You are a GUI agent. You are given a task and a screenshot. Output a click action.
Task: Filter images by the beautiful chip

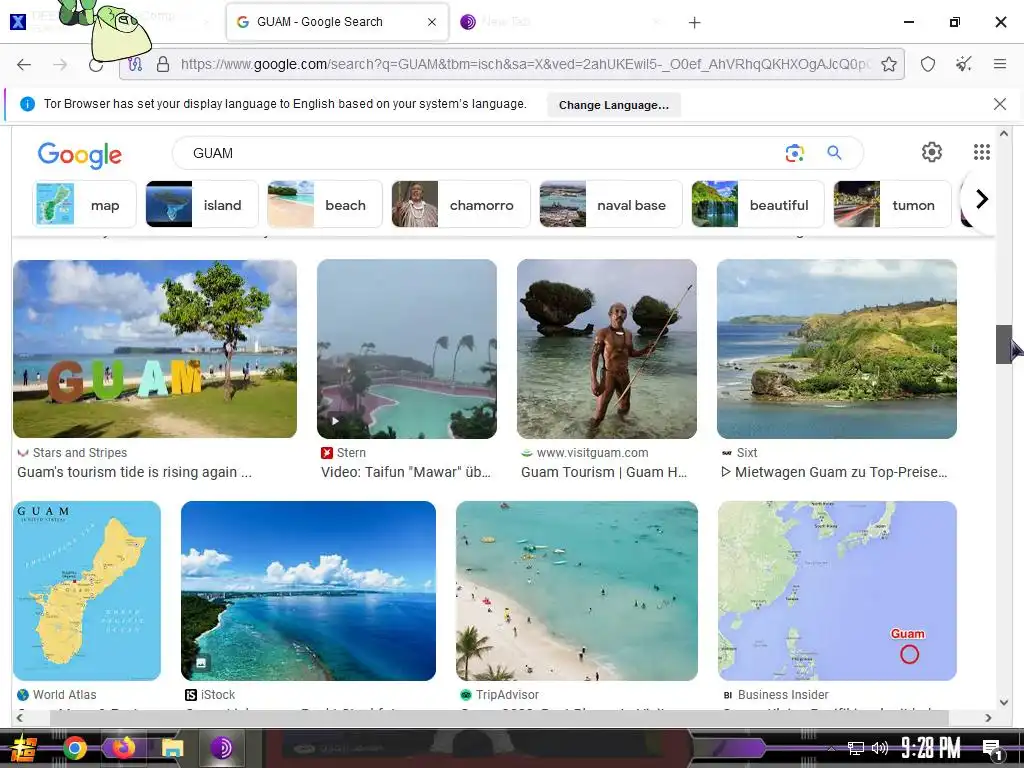point(758,204)
